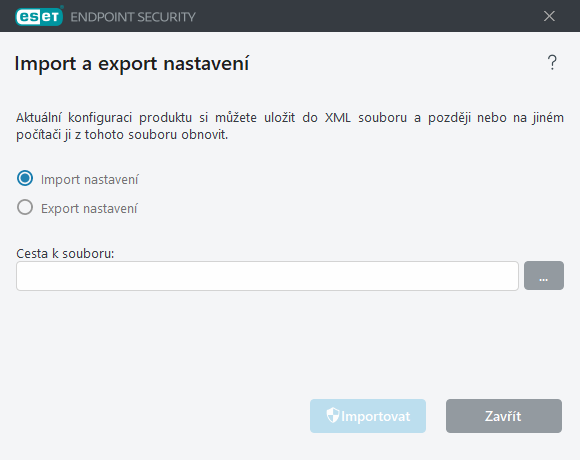This screenshot has width=580, height=460.
Task: Open help via question mark icon
Action: click(552, 62)
